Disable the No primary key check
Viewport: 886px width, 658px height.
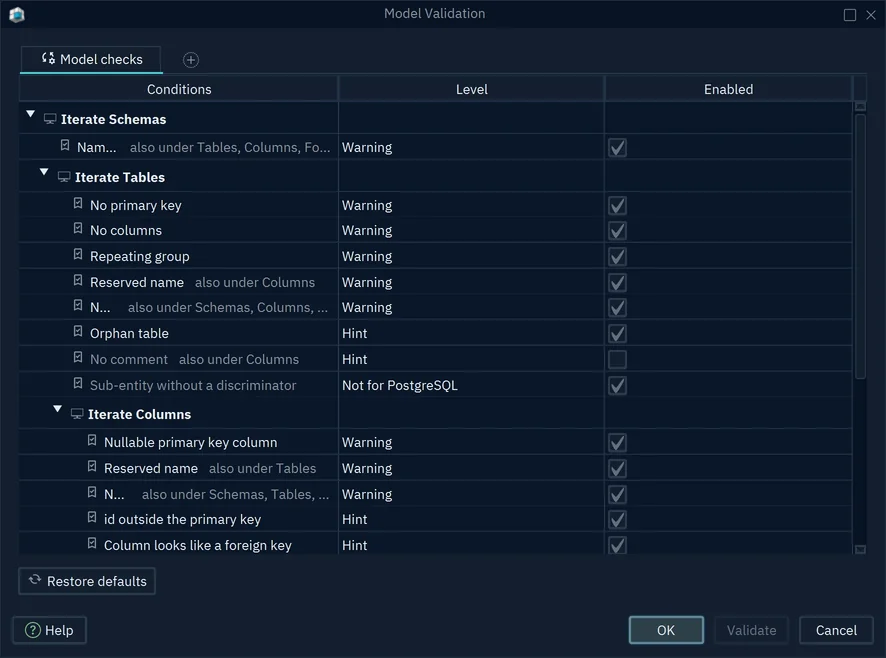(617, 205)
